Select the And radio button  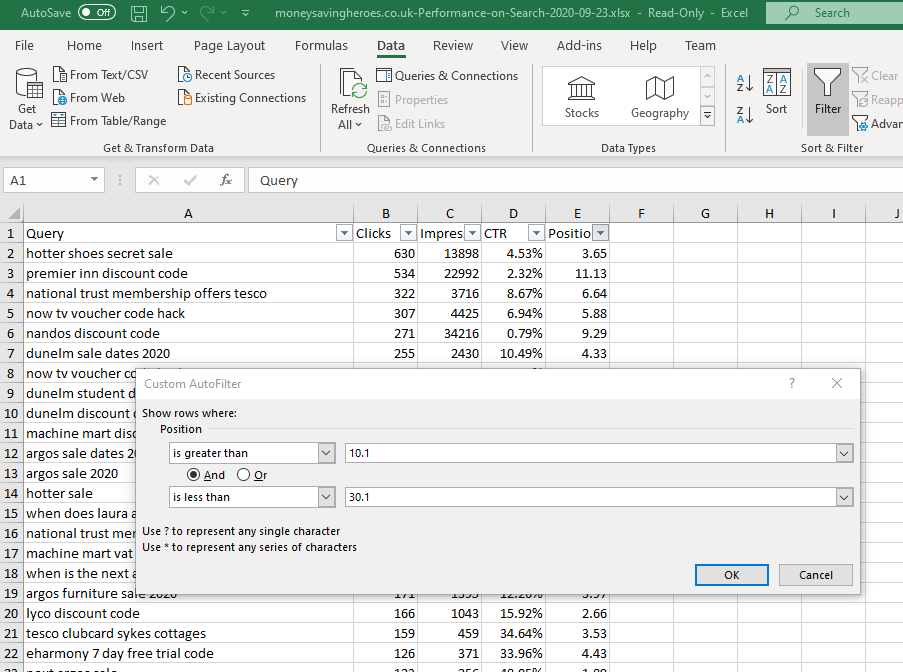coord(194,475)
